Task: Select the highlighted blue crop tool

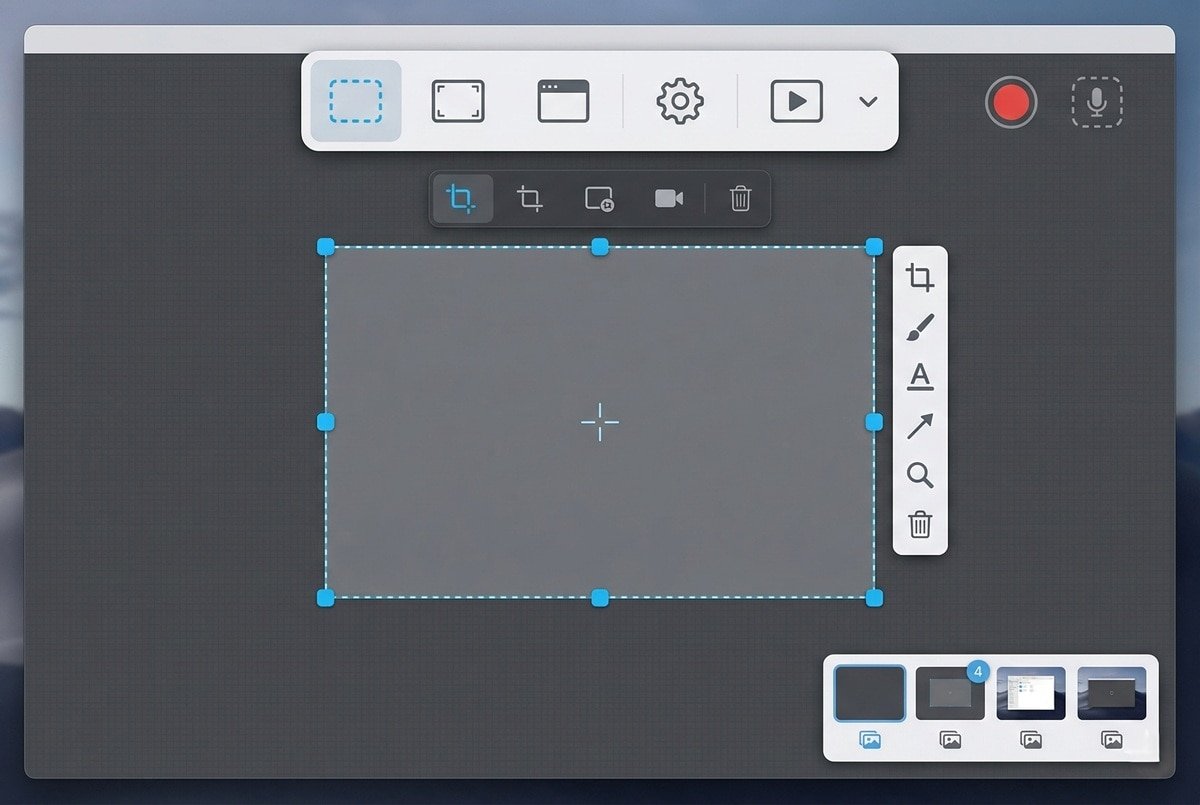Action: point(461,198)
